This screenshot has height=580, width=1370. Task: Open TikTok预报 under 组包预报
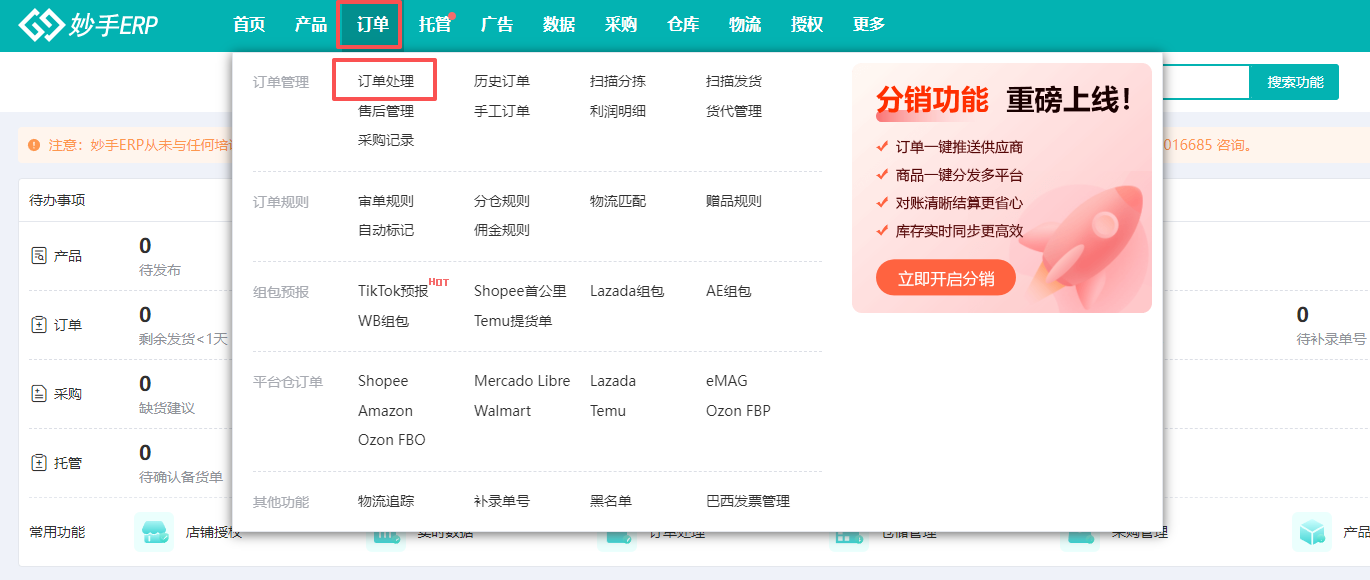tap(392, 291)
